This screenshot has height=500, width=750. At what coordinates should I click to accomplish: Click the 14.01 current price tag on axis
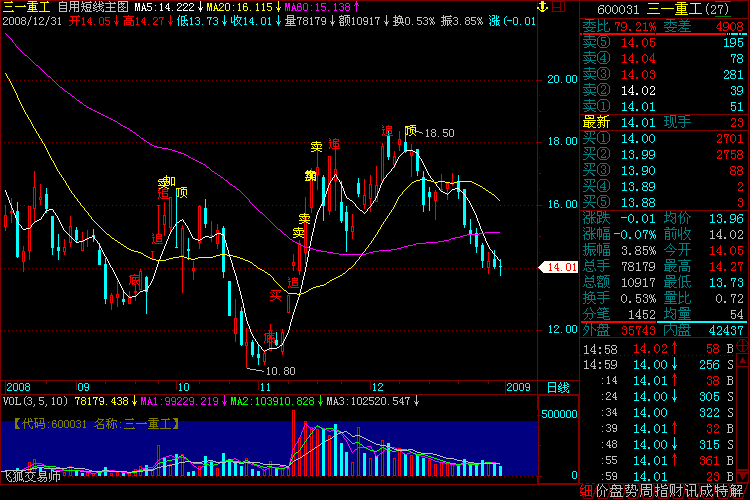click(558, 267)
